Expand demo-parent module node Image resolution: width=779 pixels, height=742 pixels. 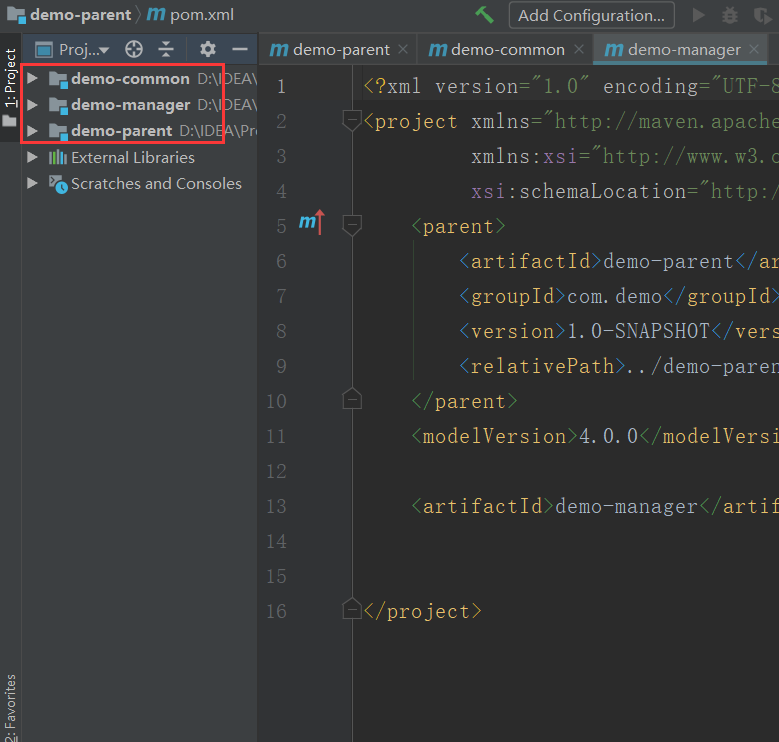click(32, 131)
